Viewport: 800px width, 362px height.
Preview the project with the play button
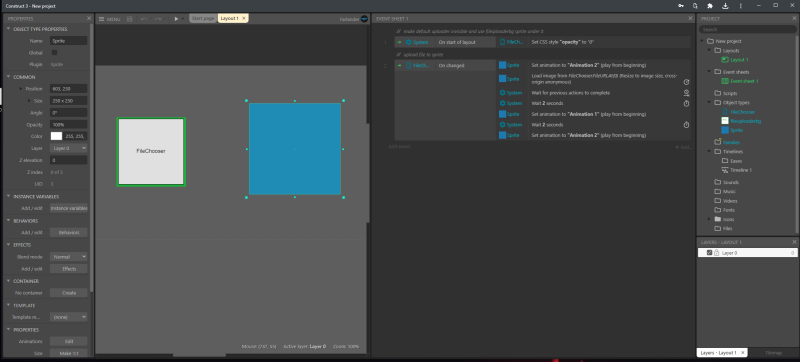pyautogui.click(x=176, y=19)
